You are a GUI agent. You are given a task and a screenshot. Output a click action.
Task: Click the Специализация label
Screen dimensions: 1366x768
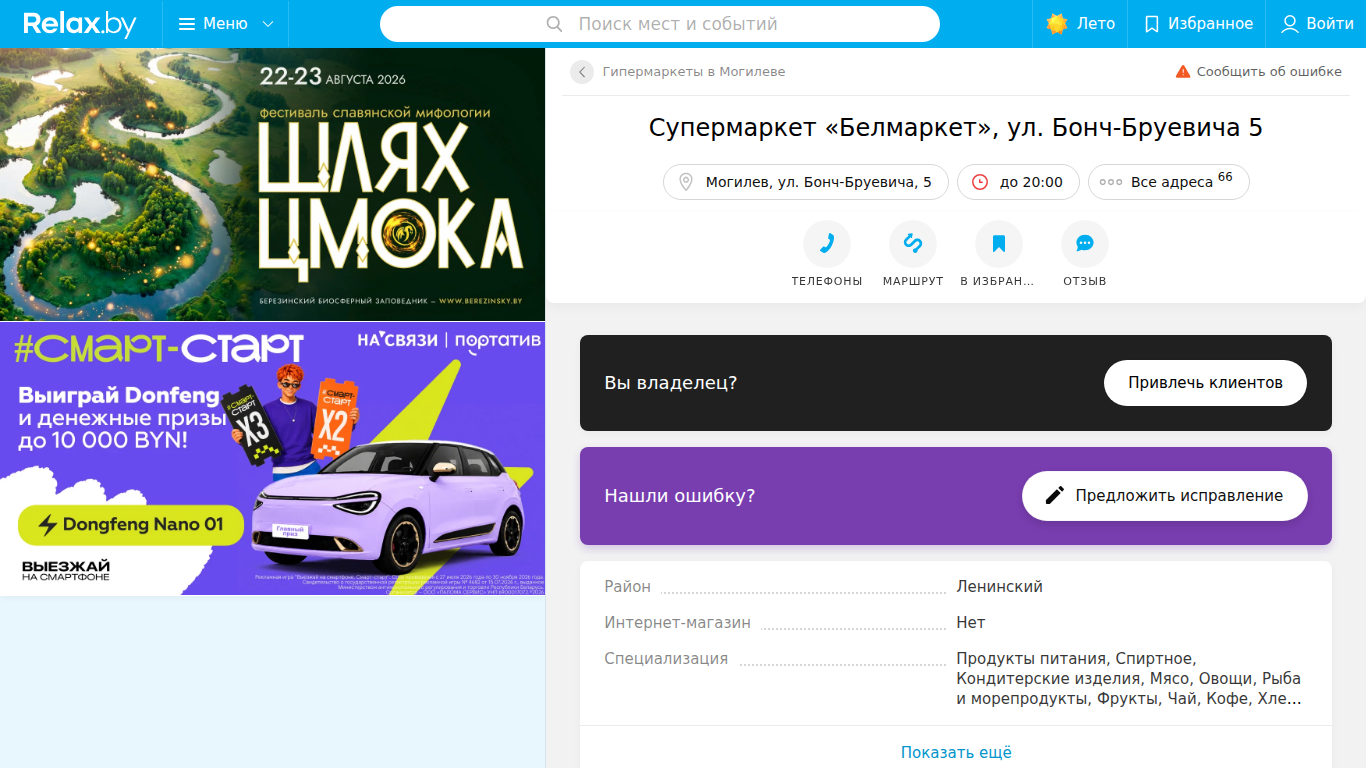tap(666, 659)
